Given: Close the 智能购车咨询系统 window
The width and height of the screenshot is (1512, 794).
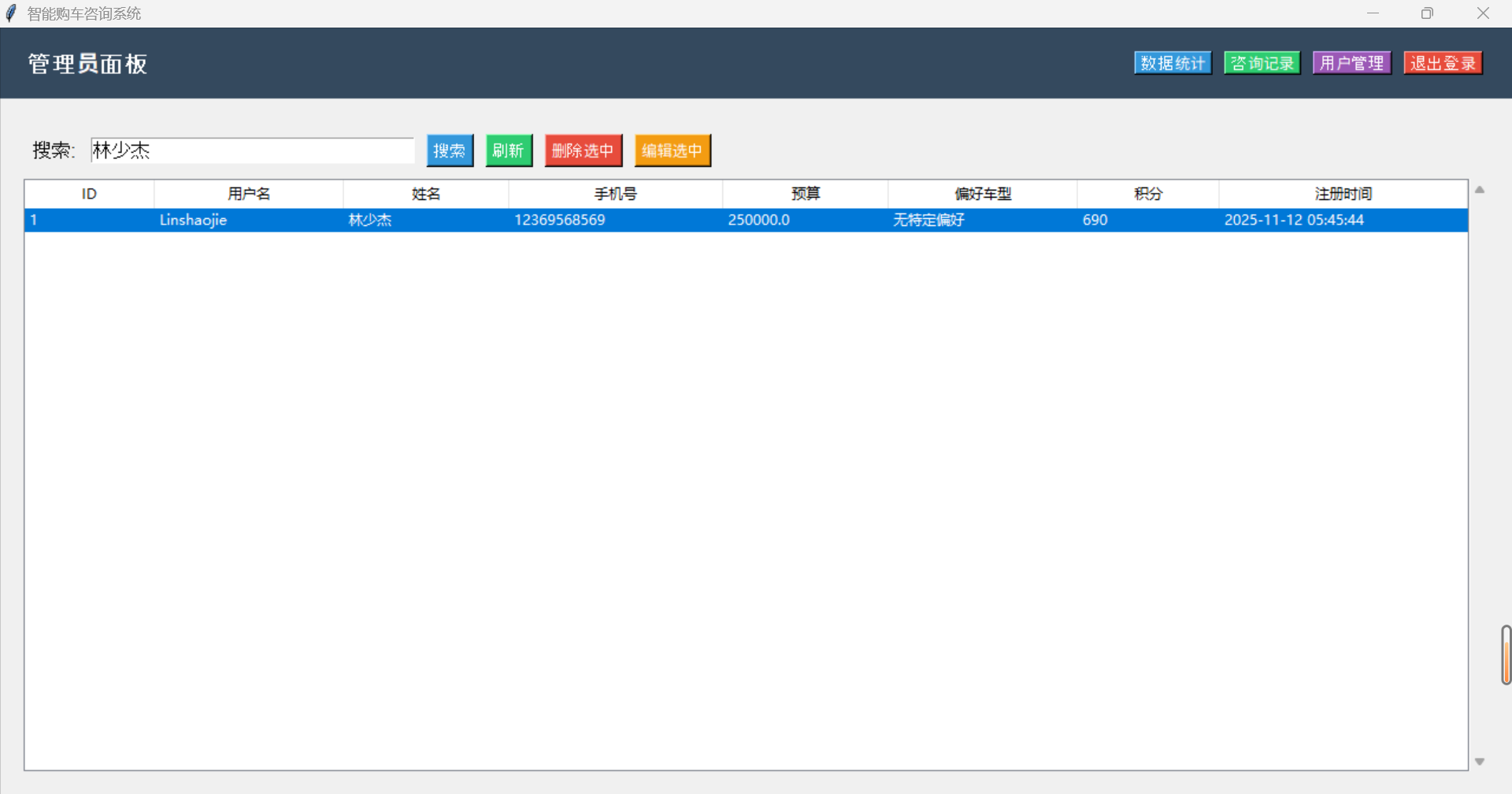Looking at the screenshot, I should click(1483, 13).
